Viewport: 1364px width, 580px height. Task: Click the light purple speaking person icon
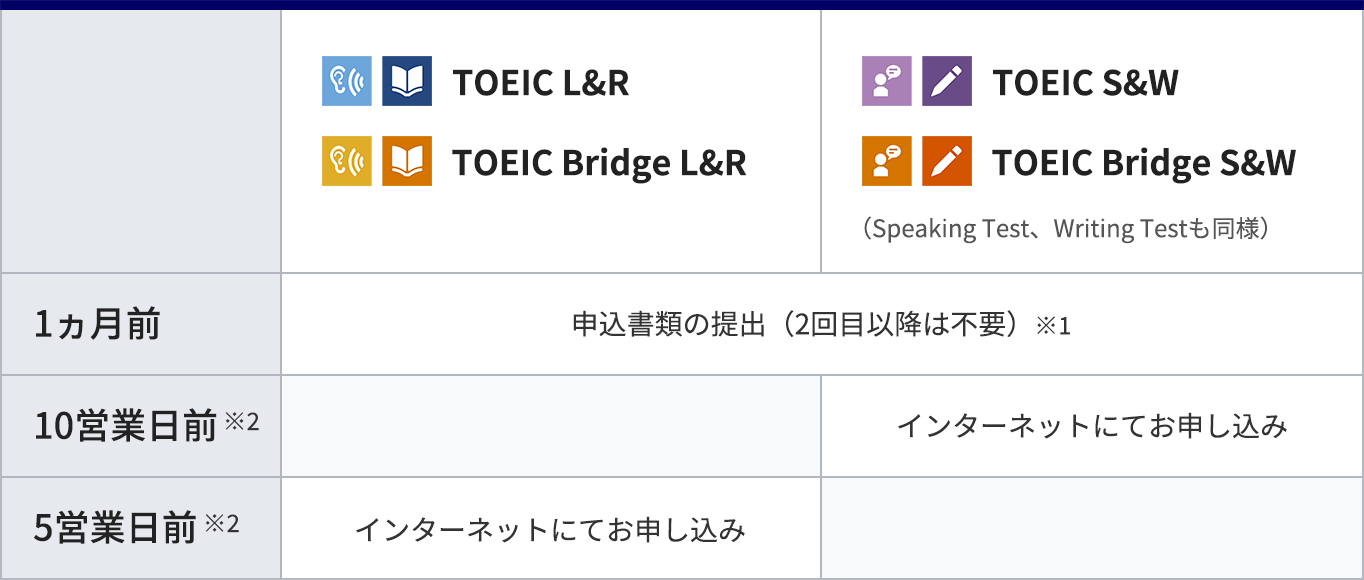coord(887,81)
